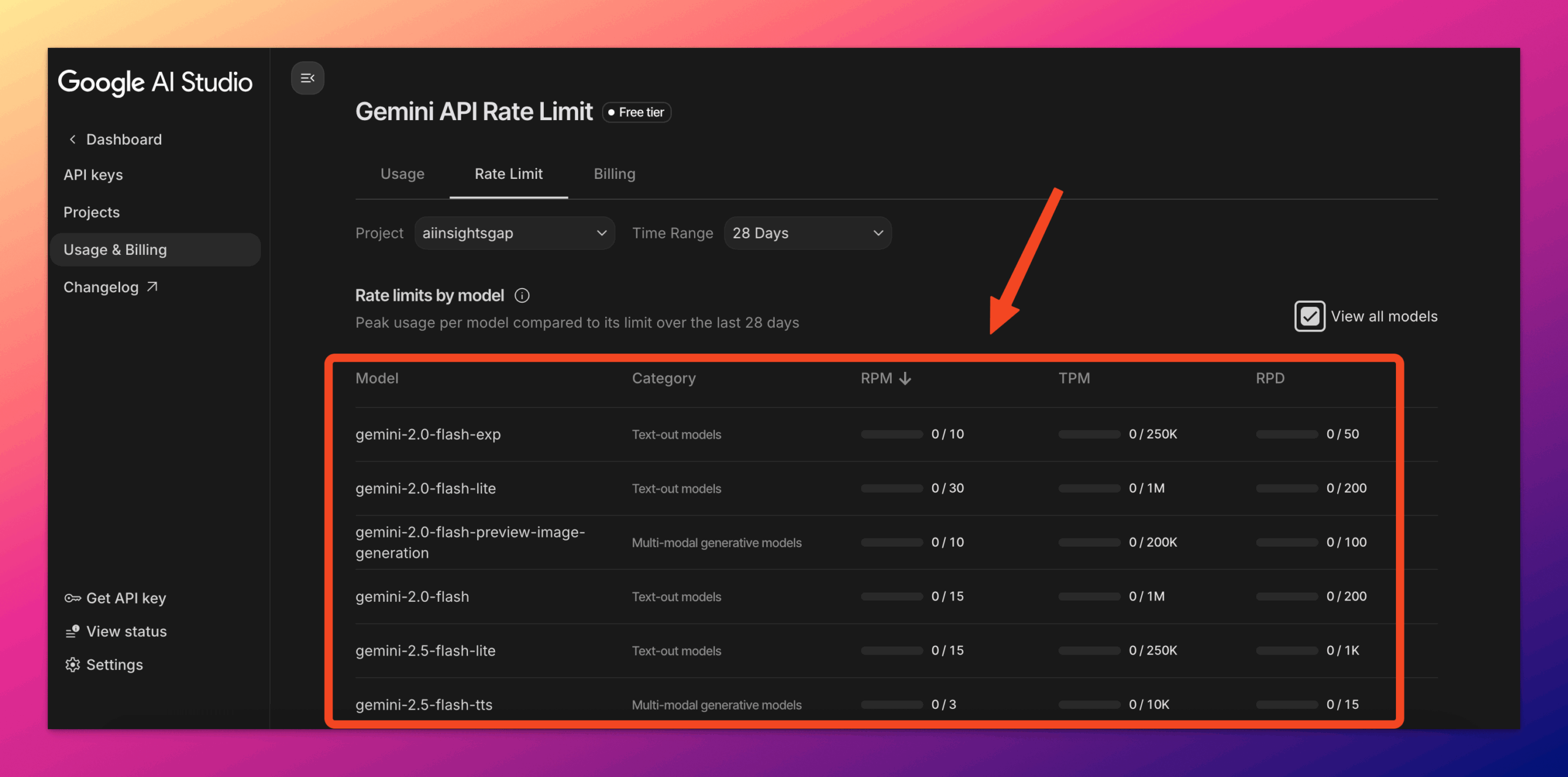Screen dimensions: 1568x777
Task: Change 28 Days using its chevron
Action: (878, 233)
